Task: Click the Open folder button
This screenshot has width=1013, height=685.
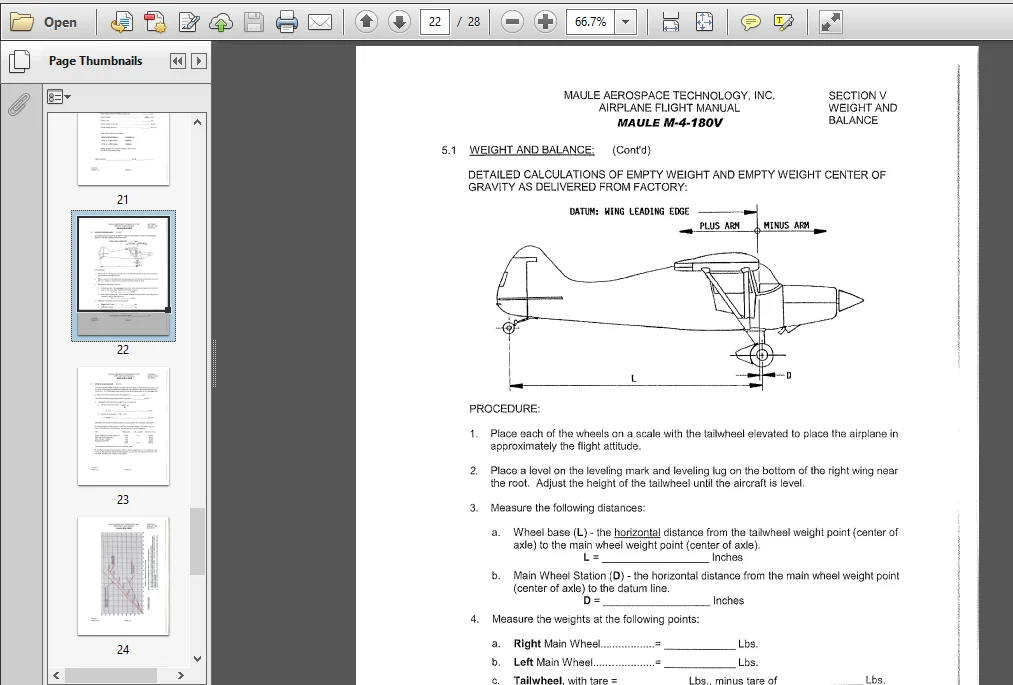Action: point(44,22)
